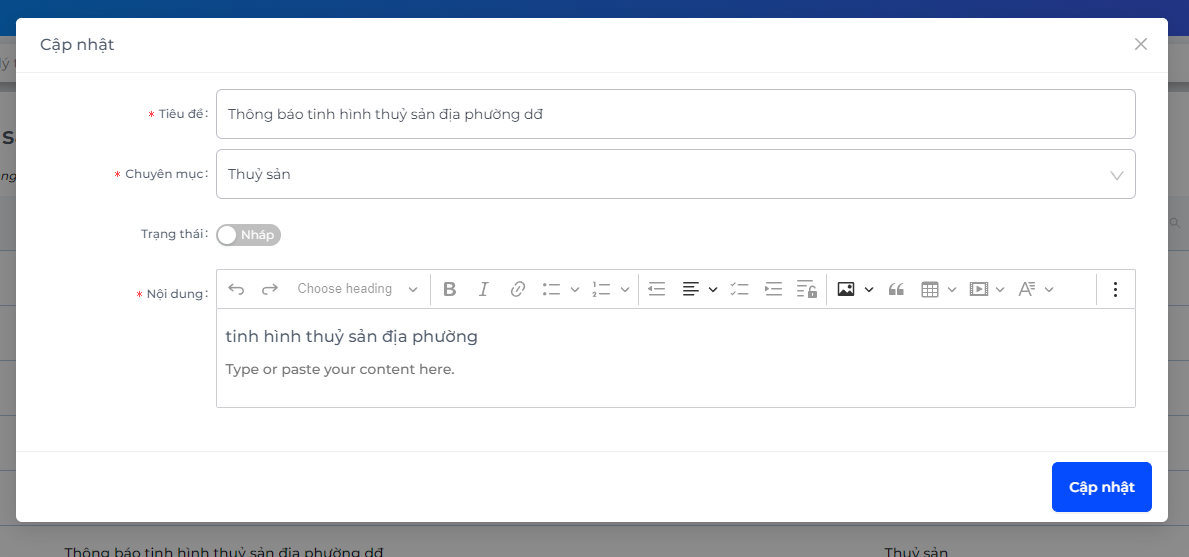Image resolution: width=1189 pixels, height=557 pixels.
Task: Decrease indent (outdent)
Action: (657, 289)
